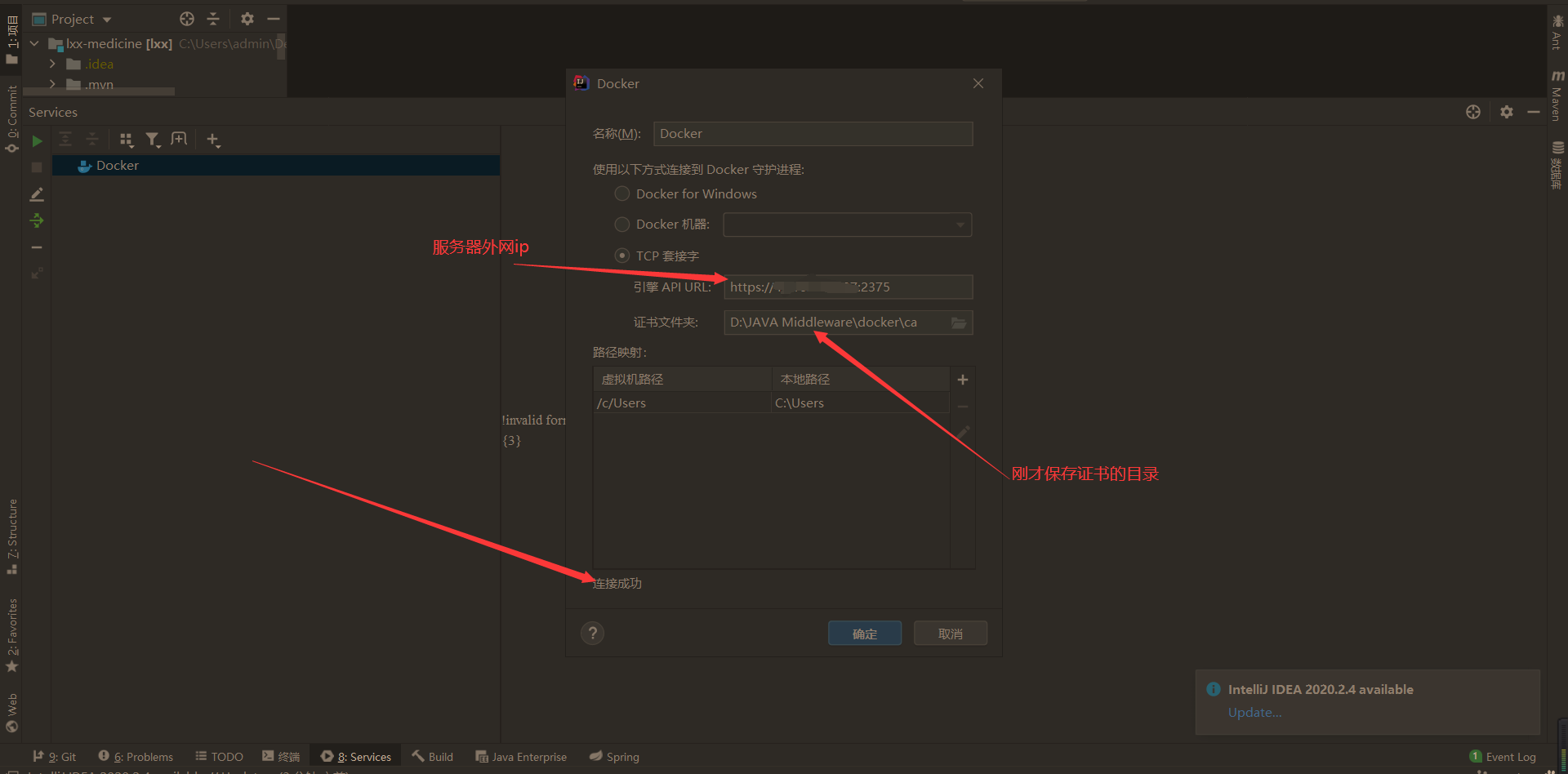Click the Delete minus icon in Services sidebar

click(x=37, y=247)
